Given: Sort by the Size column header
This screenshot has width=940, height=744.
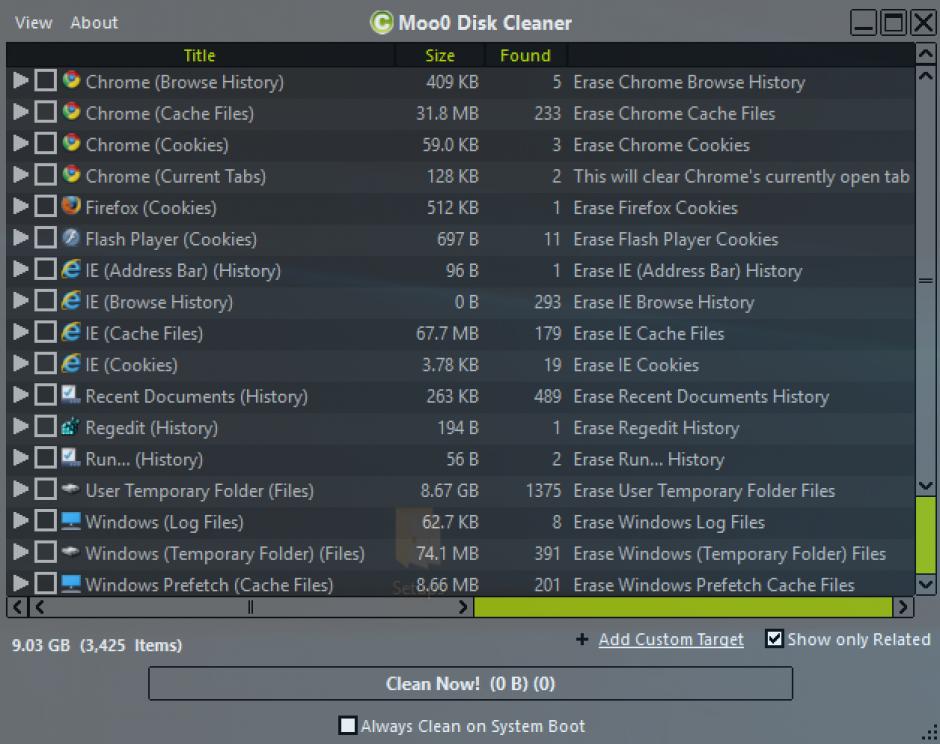Looking at the screenshot, I should coord(439,55).
